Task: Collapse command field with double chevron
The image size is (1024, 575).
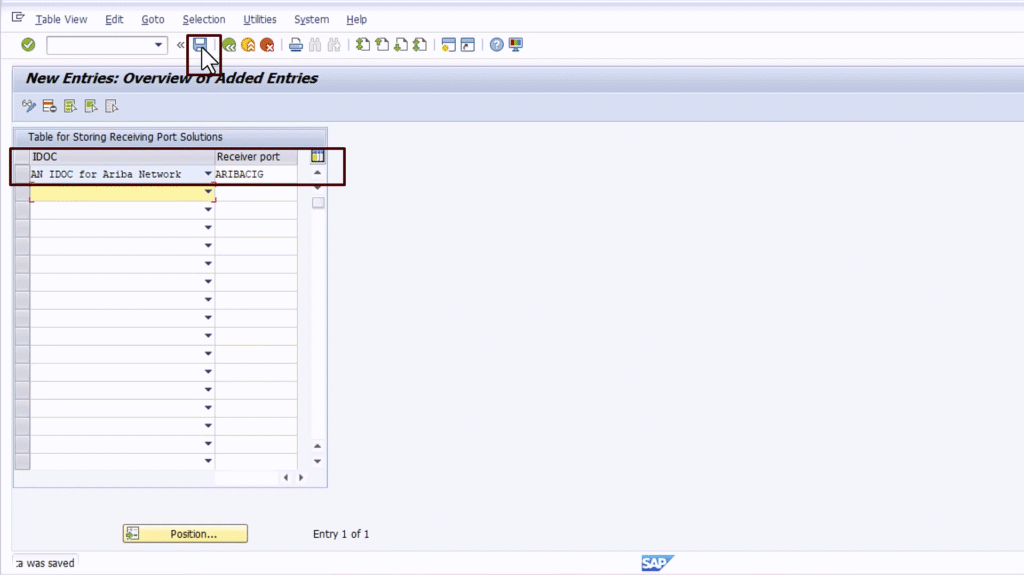Action: (x=180, y=45)
